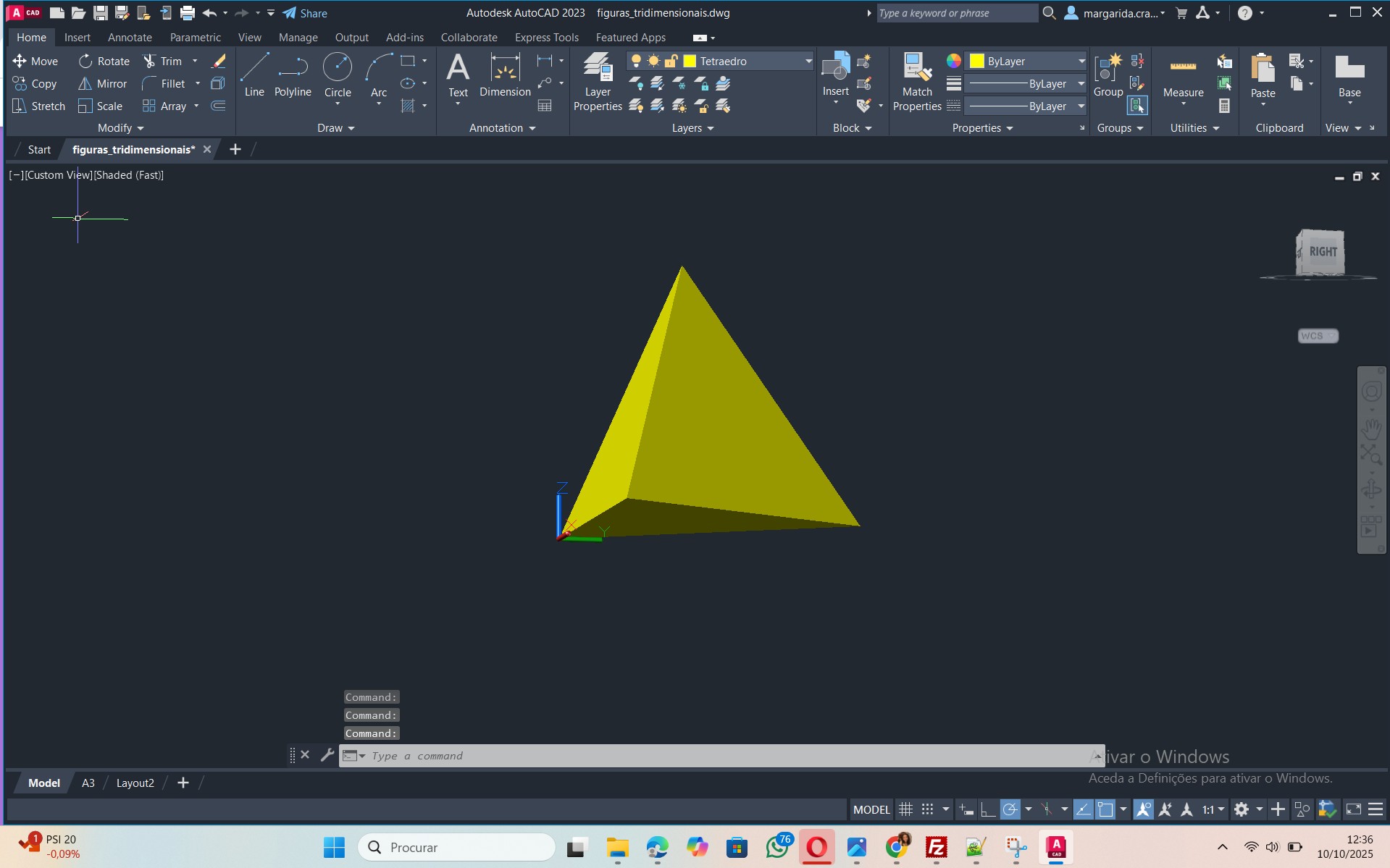Toggle snap mode in status bar
Image resolution: width=1390 pixels, height=868 pixels.
pyautogui.click(x=927, y=809)
